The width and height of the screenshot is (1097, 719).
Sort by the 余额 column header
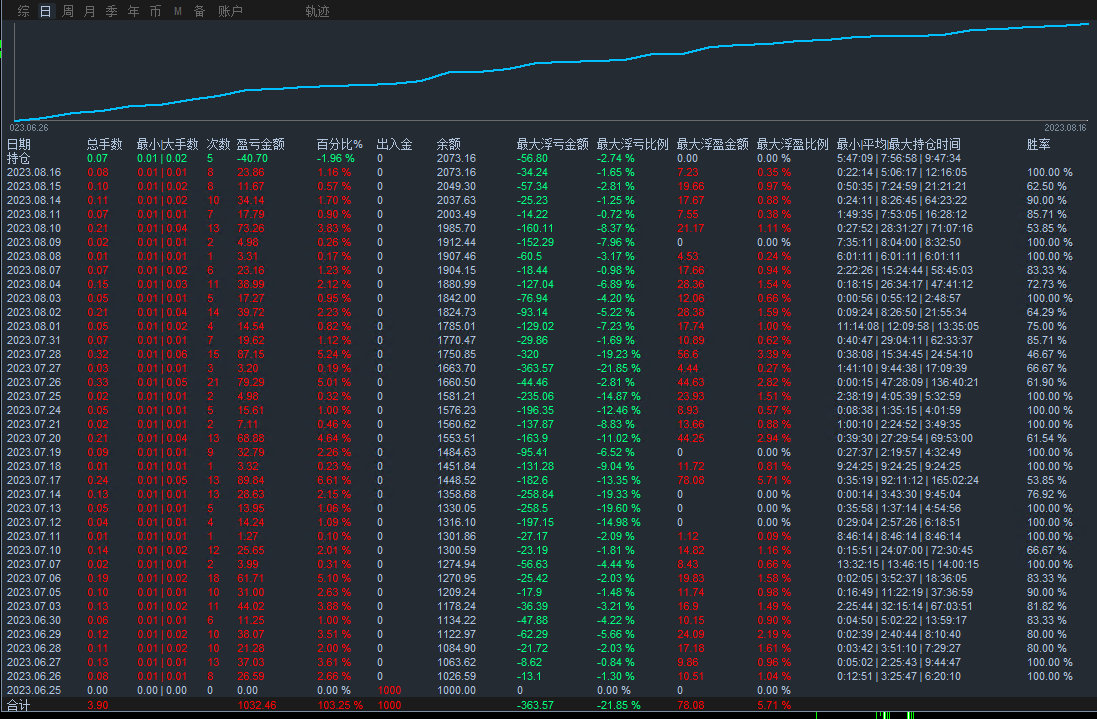pyautogui.click(x=448, y=144)
